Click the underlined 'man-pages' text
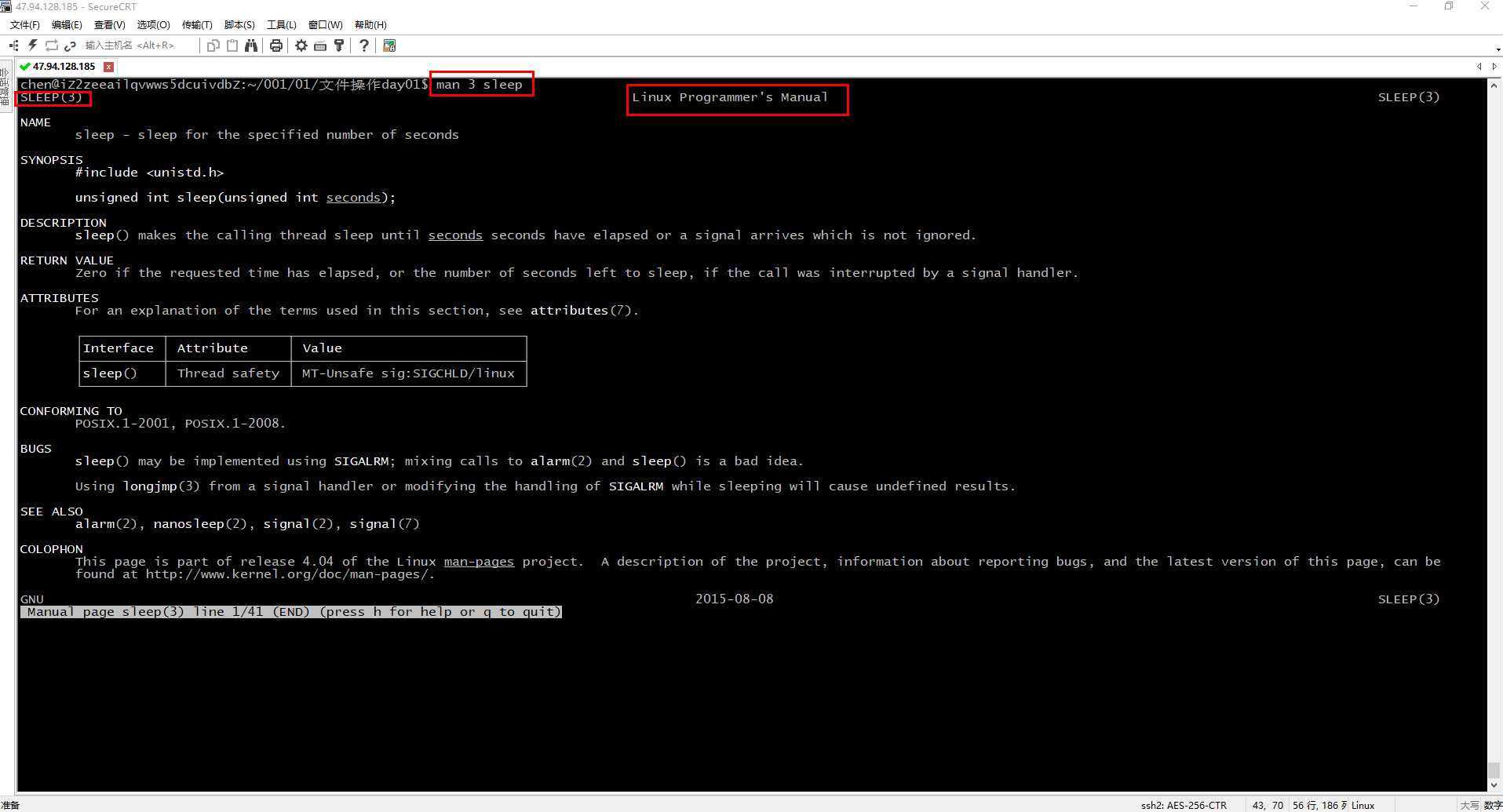 point(479,562)
